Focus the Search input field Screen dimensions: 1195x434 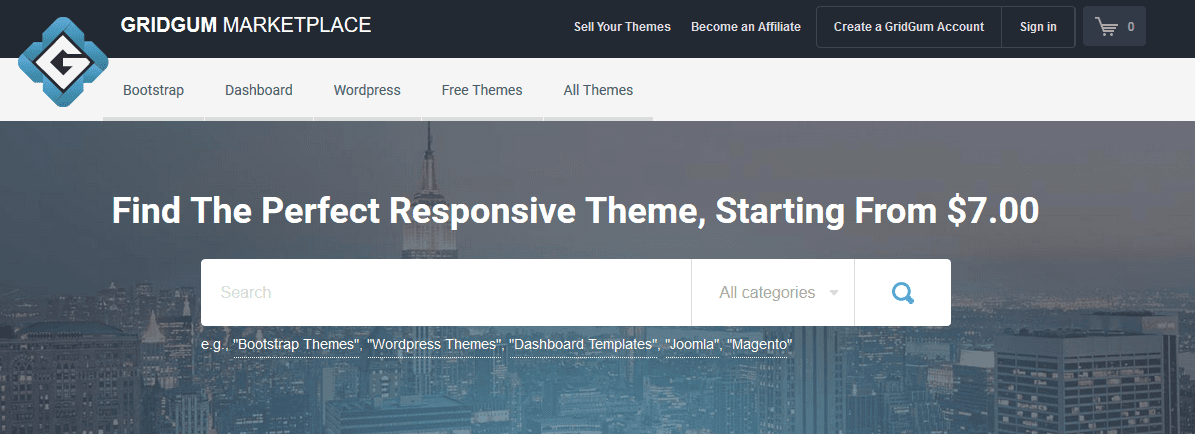coord(446,293)
